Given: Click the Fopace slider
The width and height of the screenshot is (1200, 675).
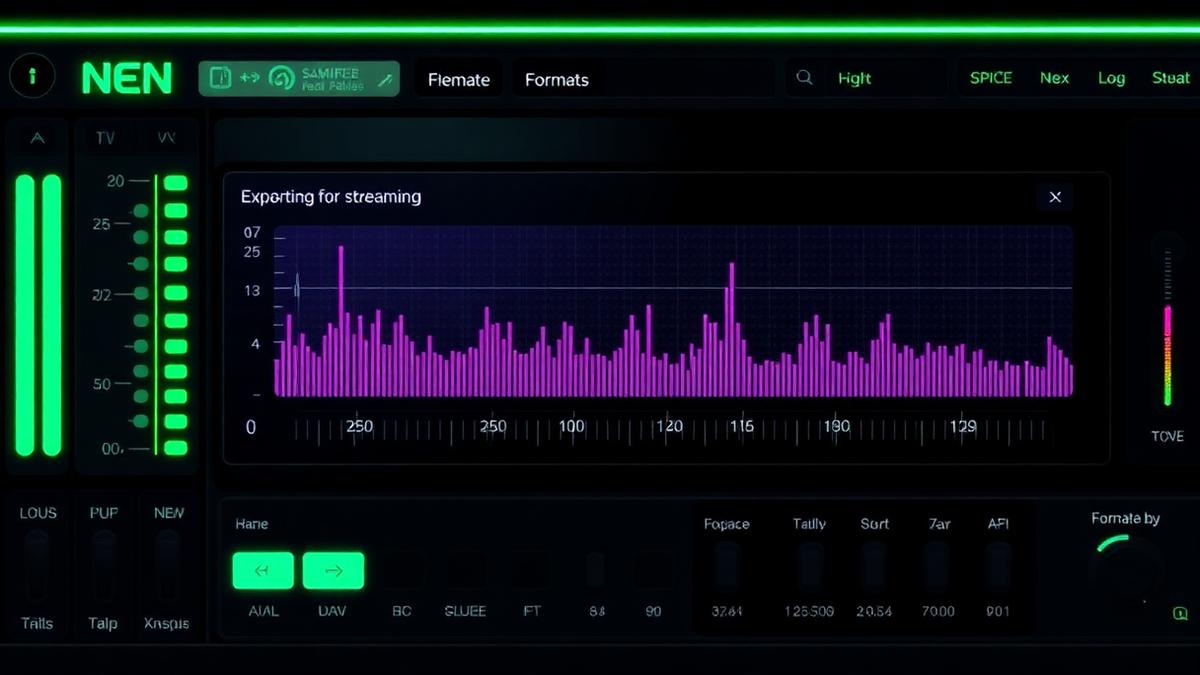Looking at the screenshot, I should coord(726,566).
